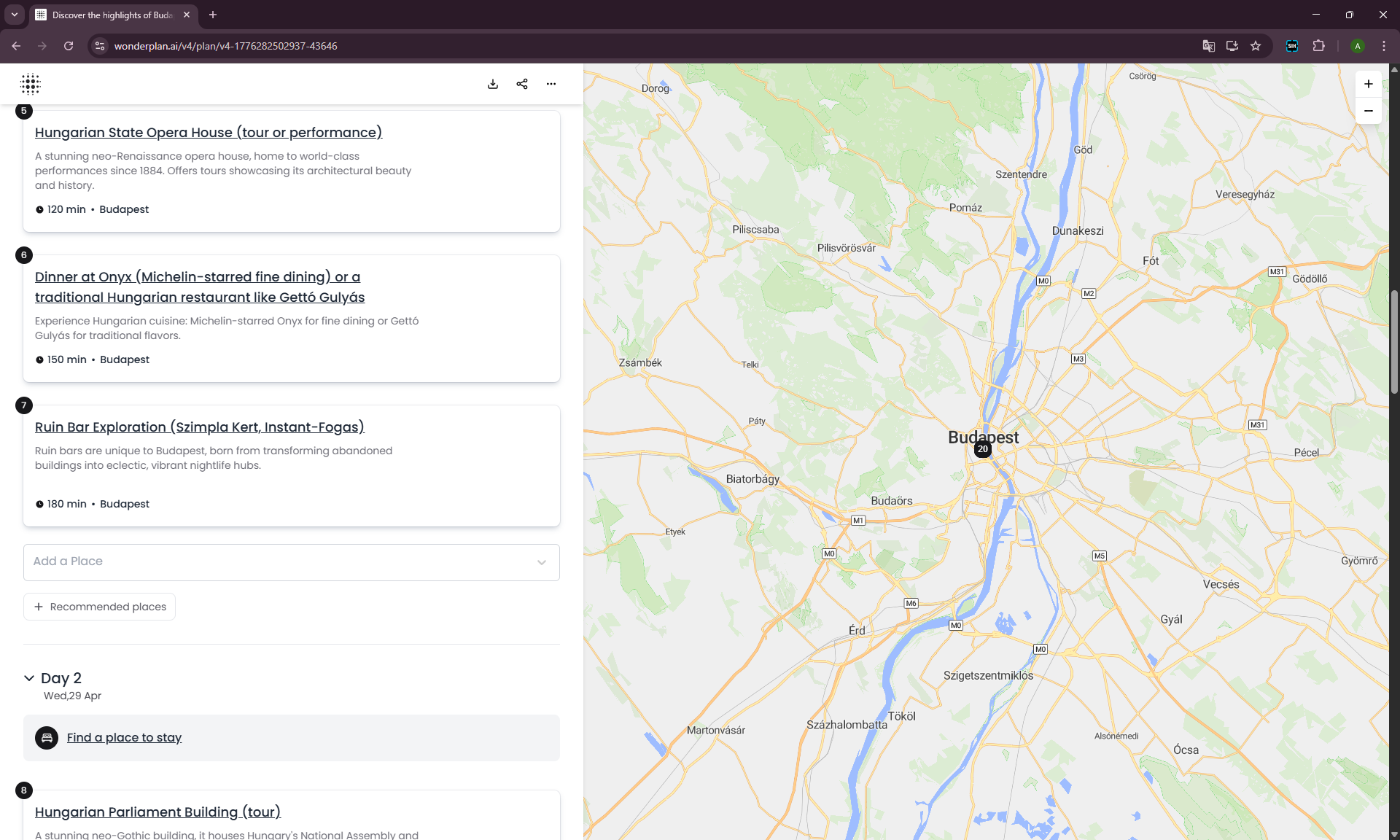Bookmark this page with star icon
Viewport: 1400px width, 840px height.
[x=1256, y=46]
